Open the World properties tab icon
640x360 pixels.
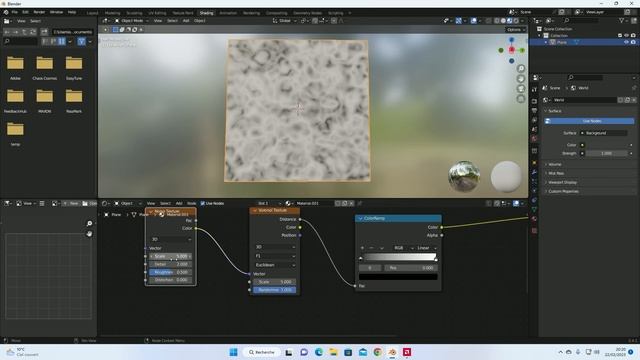534,139
